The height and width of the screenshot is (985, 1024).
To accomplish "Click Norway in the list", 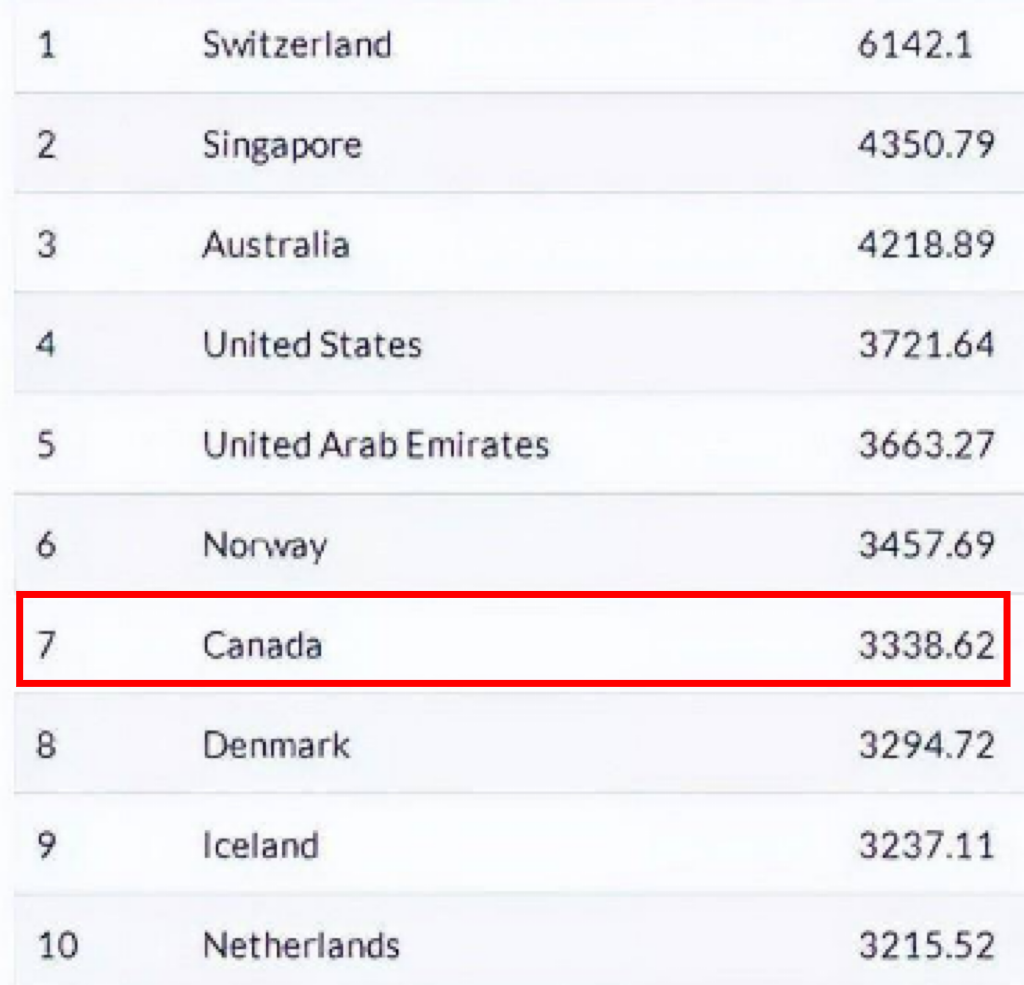I will (x=264, y=546).
